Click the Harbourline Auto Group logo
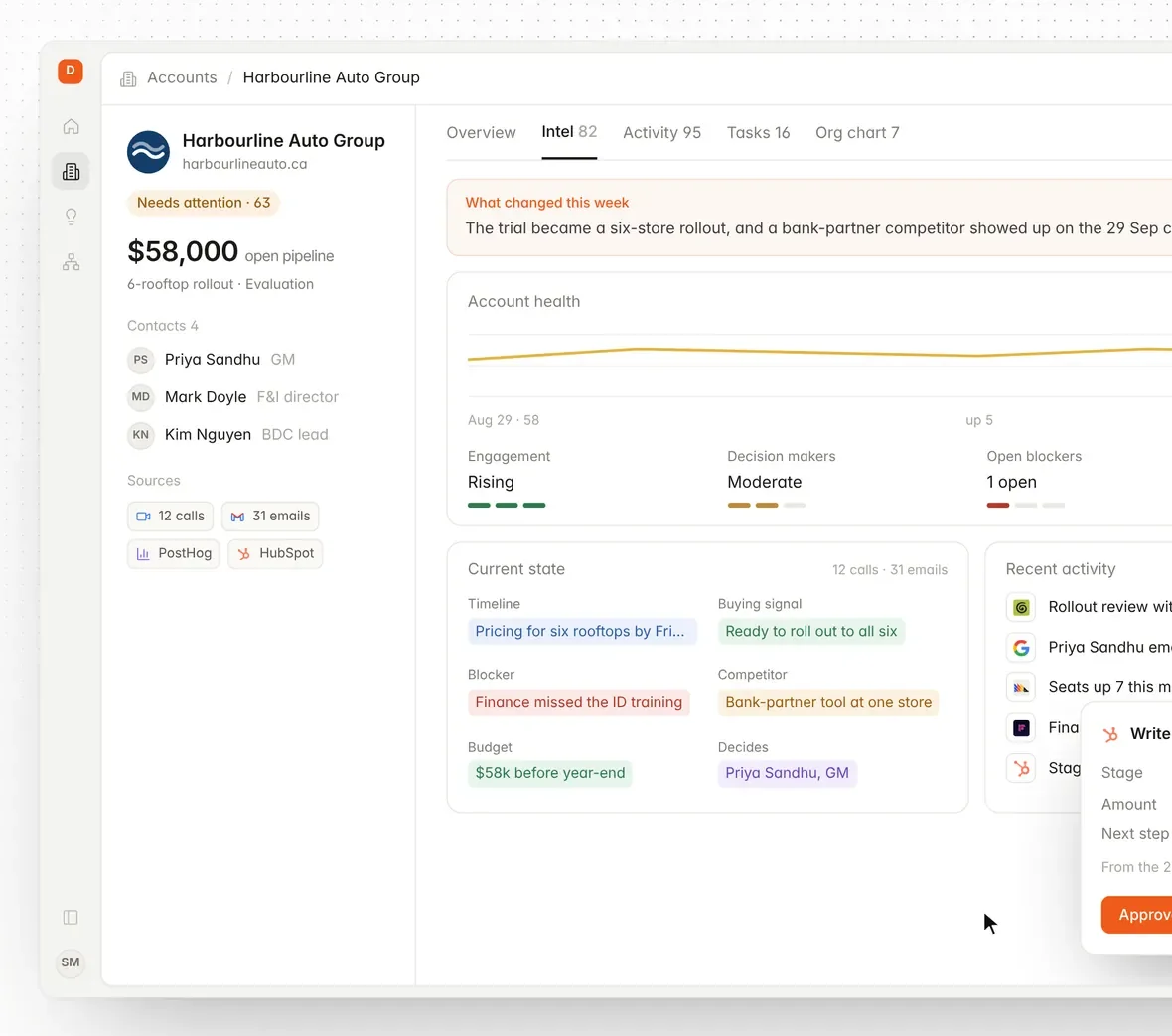The height and width of the screenshot is (1036, 1172). click(x=148, y=152)
